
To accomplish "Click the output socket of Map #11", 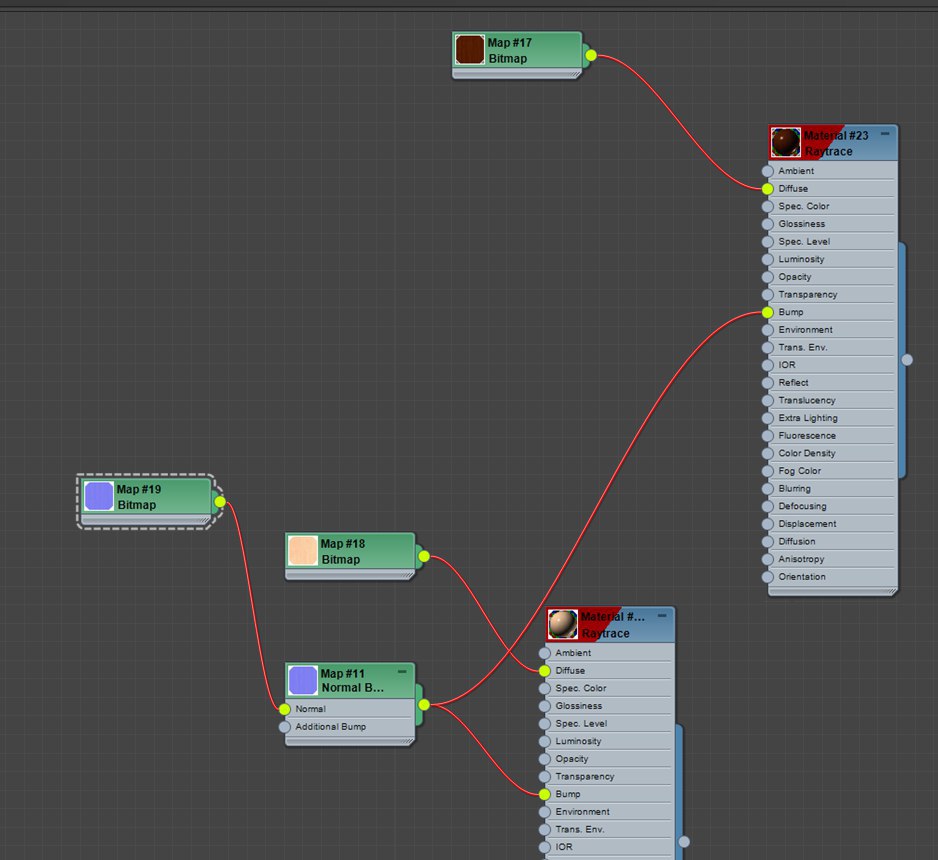I will pyautogui.click(x=424, y=705).
